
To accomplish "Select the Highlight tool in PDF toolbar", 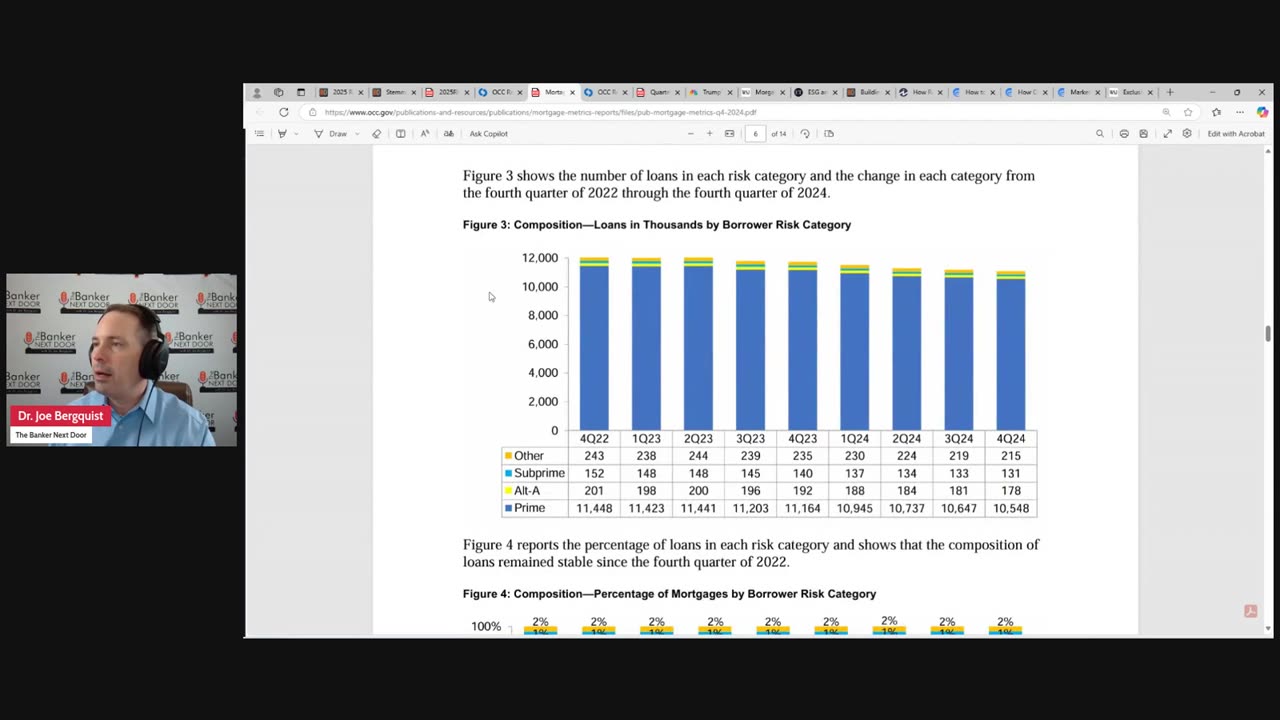I will (282, 133).
